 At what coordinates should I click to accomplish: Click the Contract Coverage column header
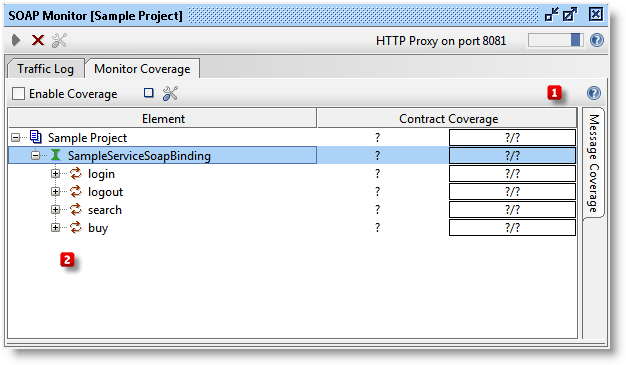[448, 119]
